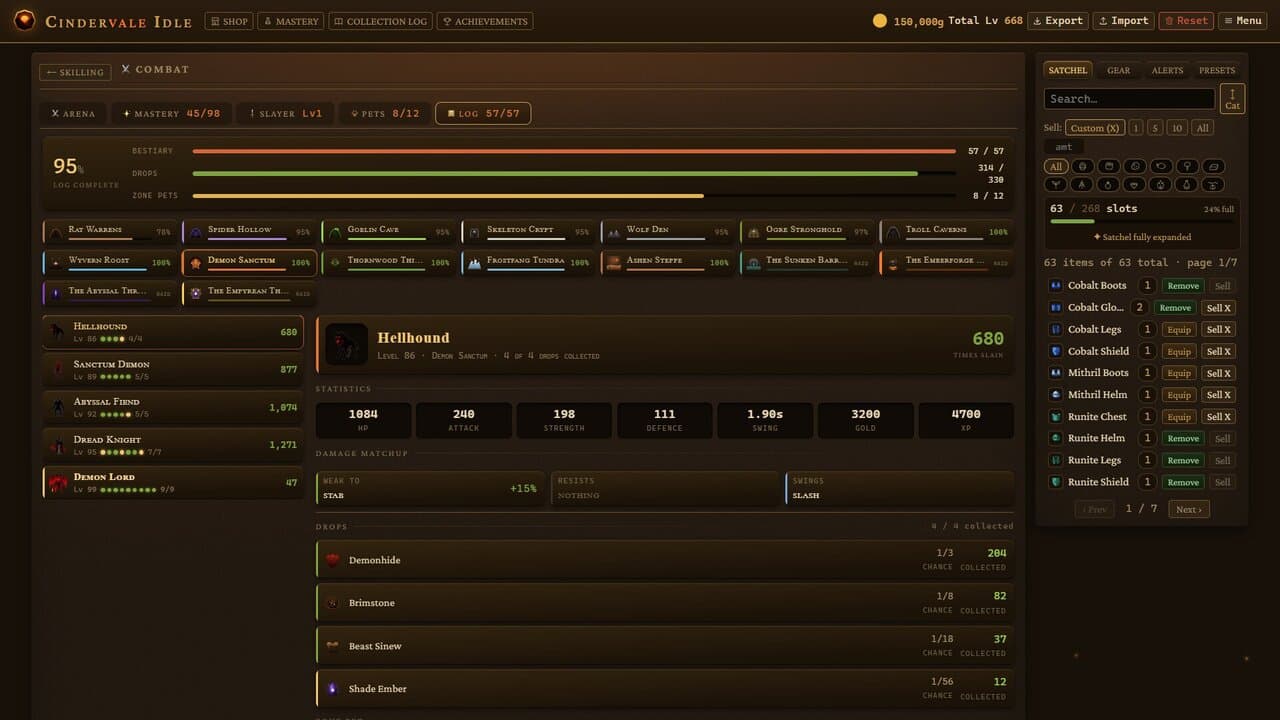Select Custom (X) sell amount
This screenshot has height=720, width=1280.
pos(1093,128)
